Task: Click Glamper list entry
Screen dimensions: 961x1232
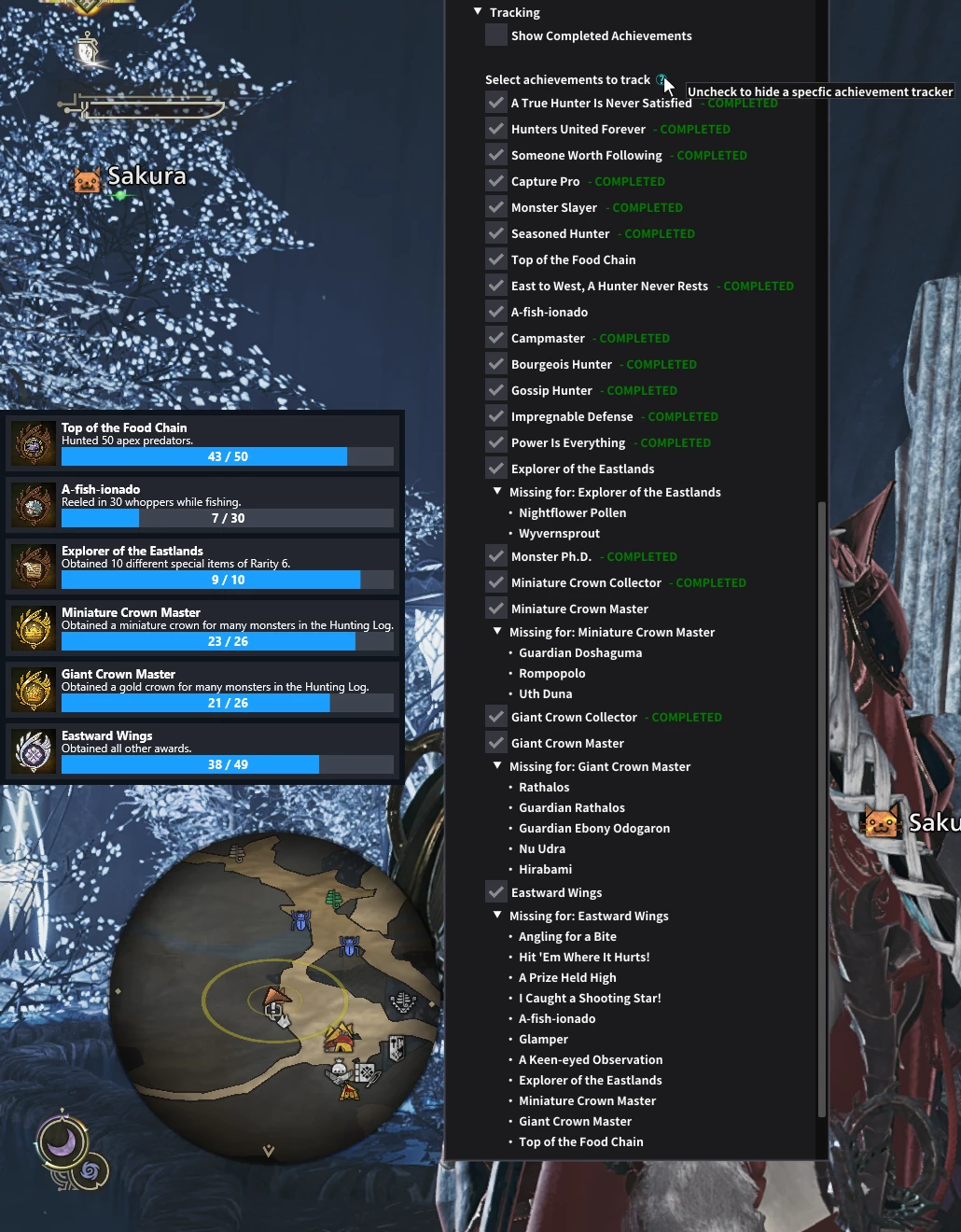Action: coord(543,1039)
